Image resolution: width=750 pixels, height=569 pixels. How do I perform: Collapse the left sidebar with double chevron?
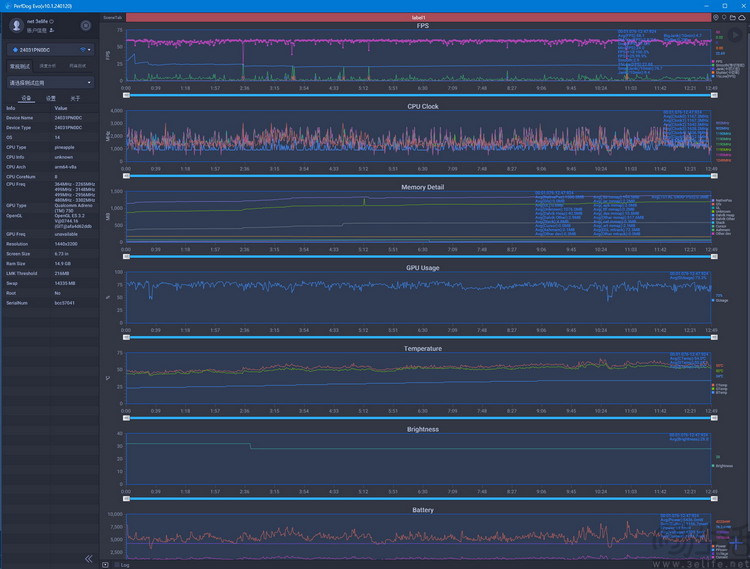point(88,558)
